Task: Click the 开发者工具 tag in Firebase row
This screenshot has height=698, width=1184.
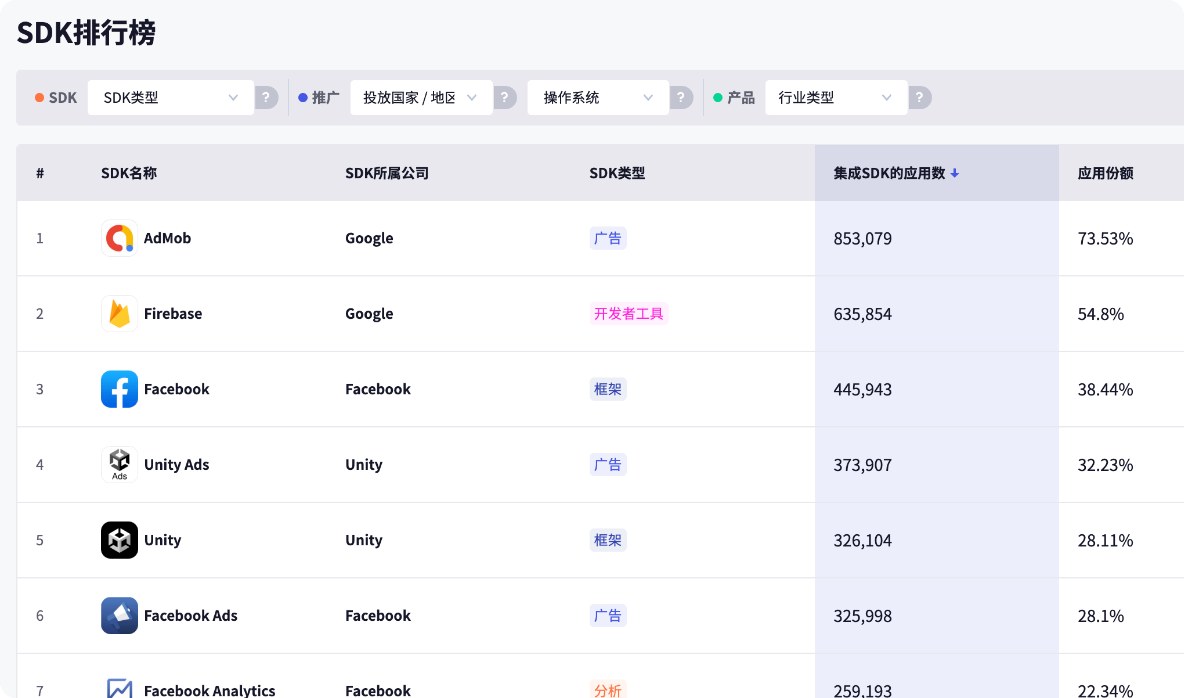Action: (629, 313)
